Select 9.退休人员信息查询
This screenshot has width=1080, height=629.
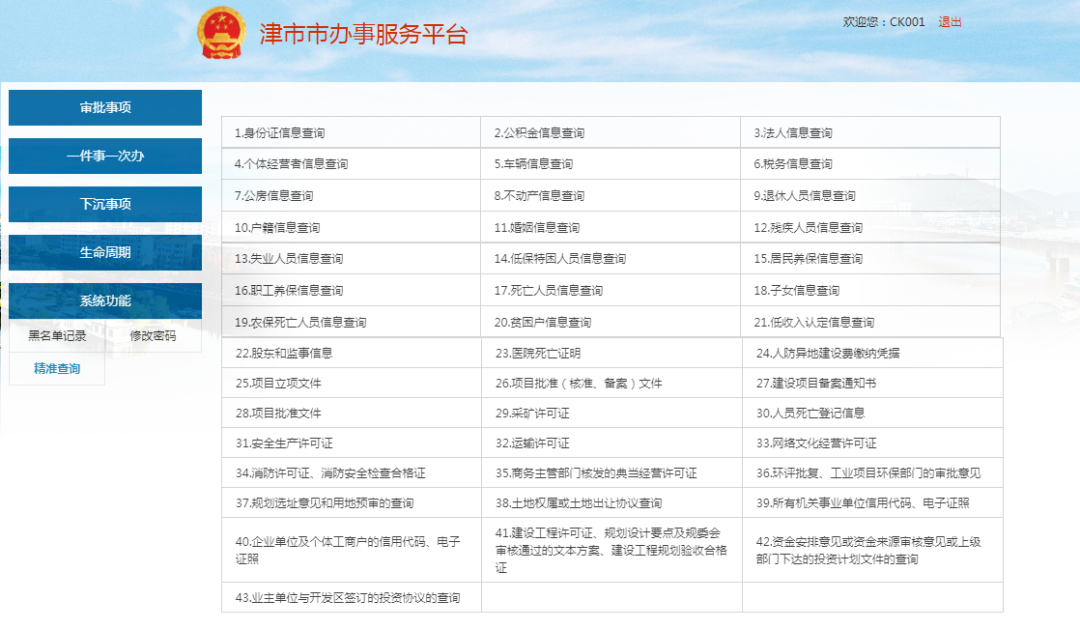click(804, 196)
